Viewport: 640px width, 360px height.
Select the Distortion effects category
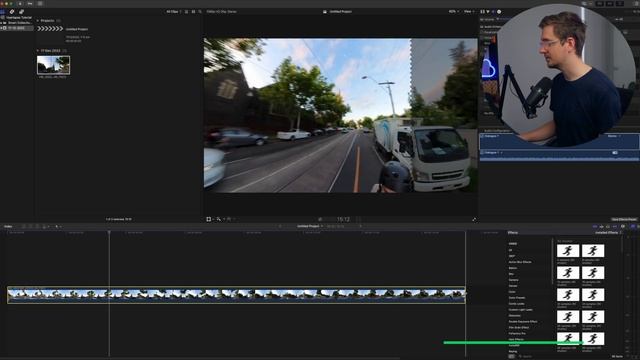(x=514, y=316)
